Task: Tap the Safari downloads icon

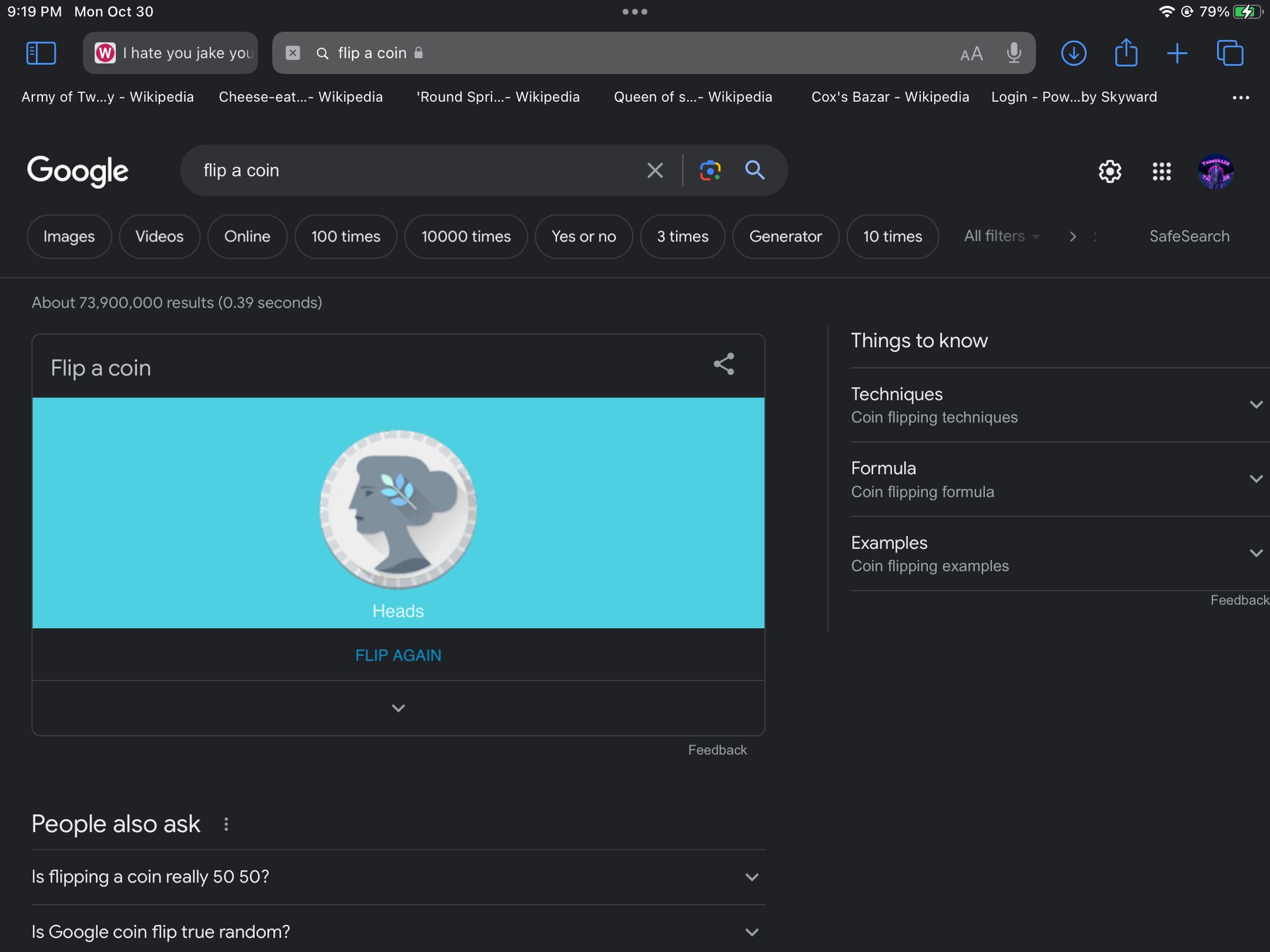Action: [x=1074, y=53]
